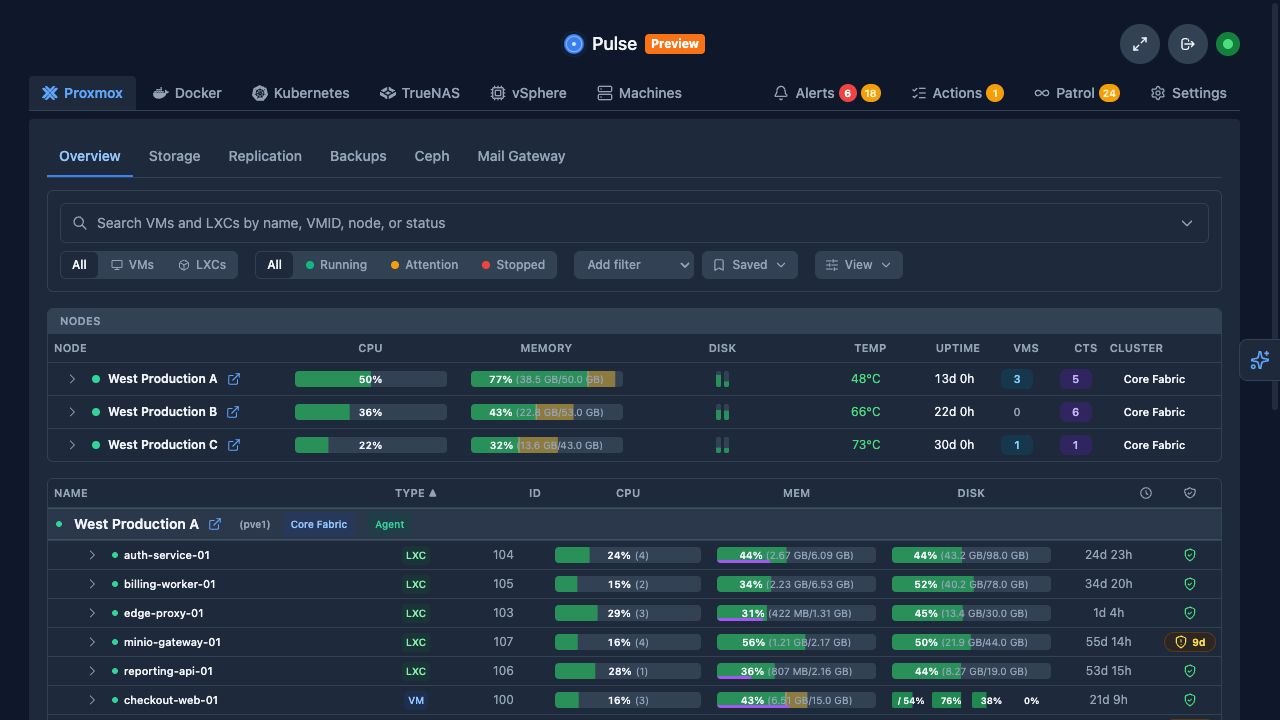Screen dimensions: 1280x720
Task: Open the Kubernetes platform tab
Action: pyautogui.click(x=301, y=93)
